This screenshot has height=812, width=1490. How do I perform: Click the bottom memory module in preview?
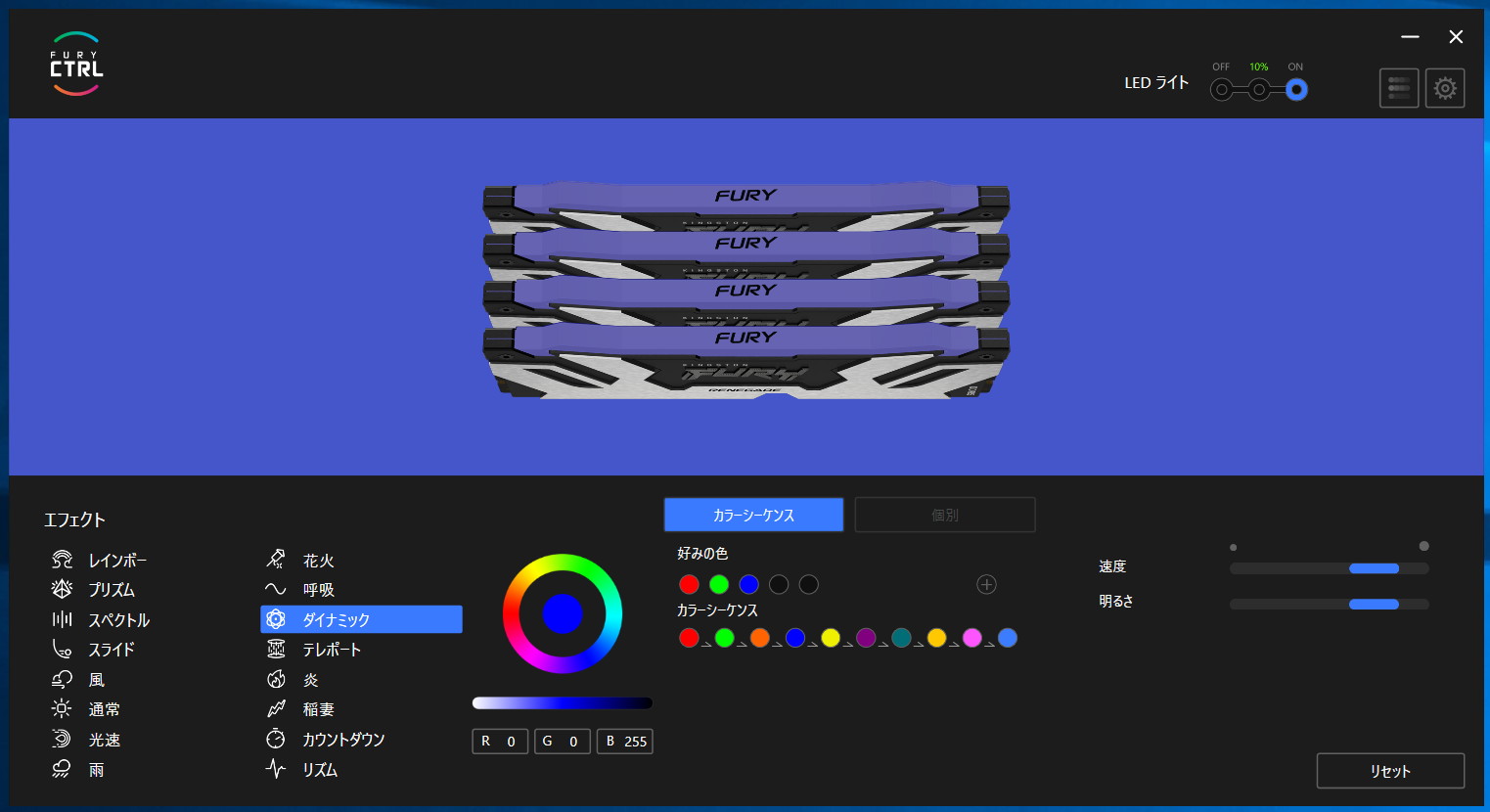[x=745, y=364]
